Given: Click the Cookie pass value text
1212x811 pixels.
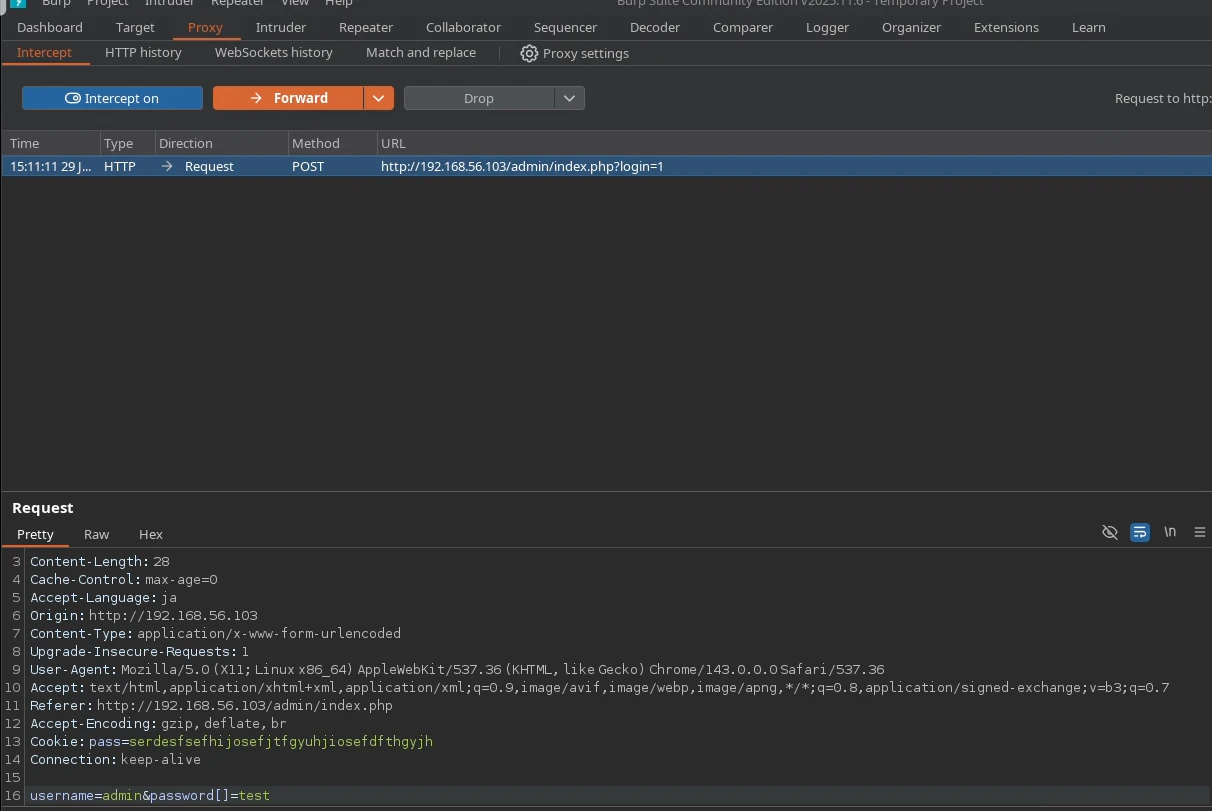Looking at the screenshot, I should 281,742.
